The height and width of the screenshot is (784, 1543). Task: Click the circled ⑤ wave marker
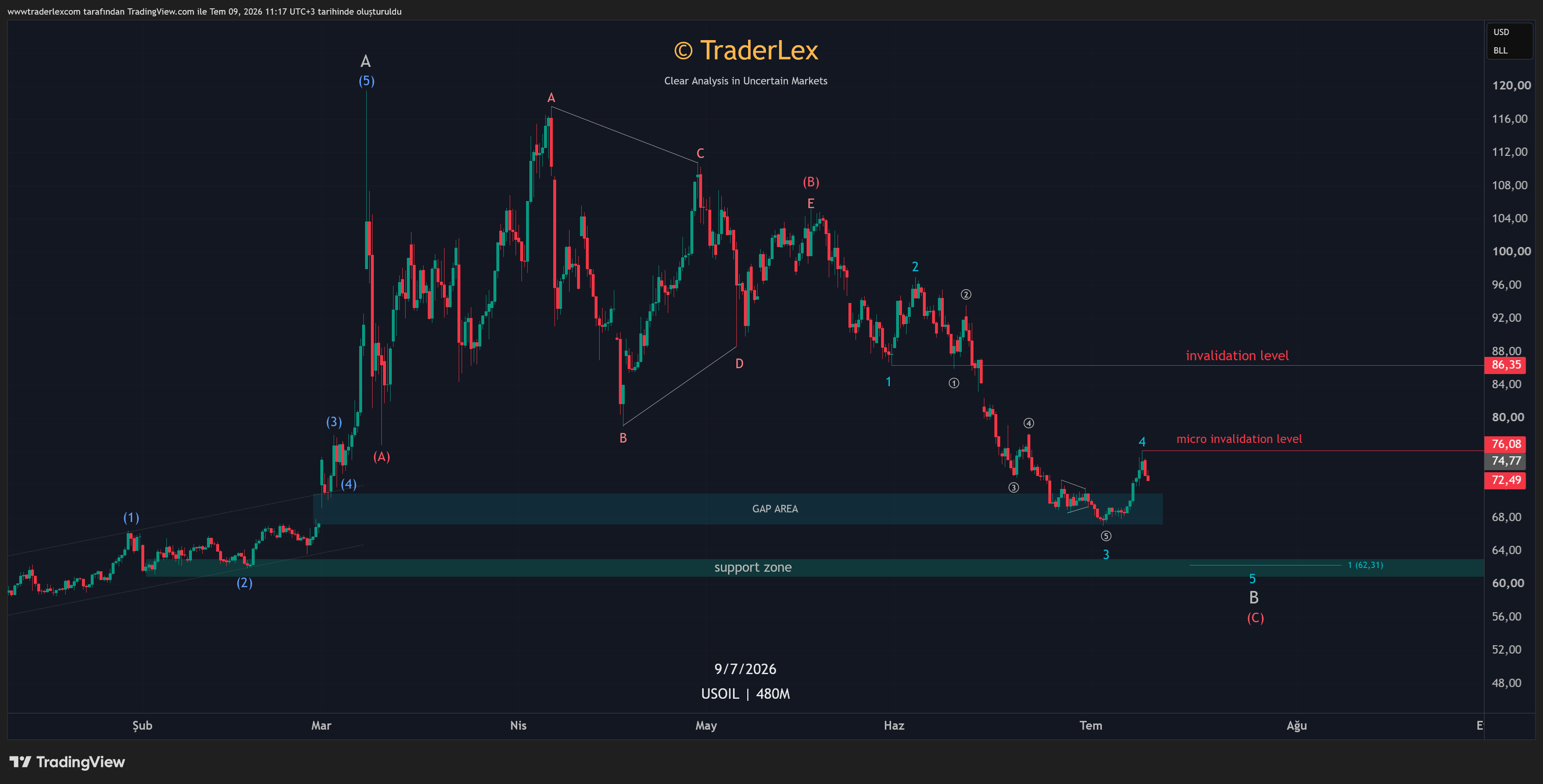pos(1106,536)
